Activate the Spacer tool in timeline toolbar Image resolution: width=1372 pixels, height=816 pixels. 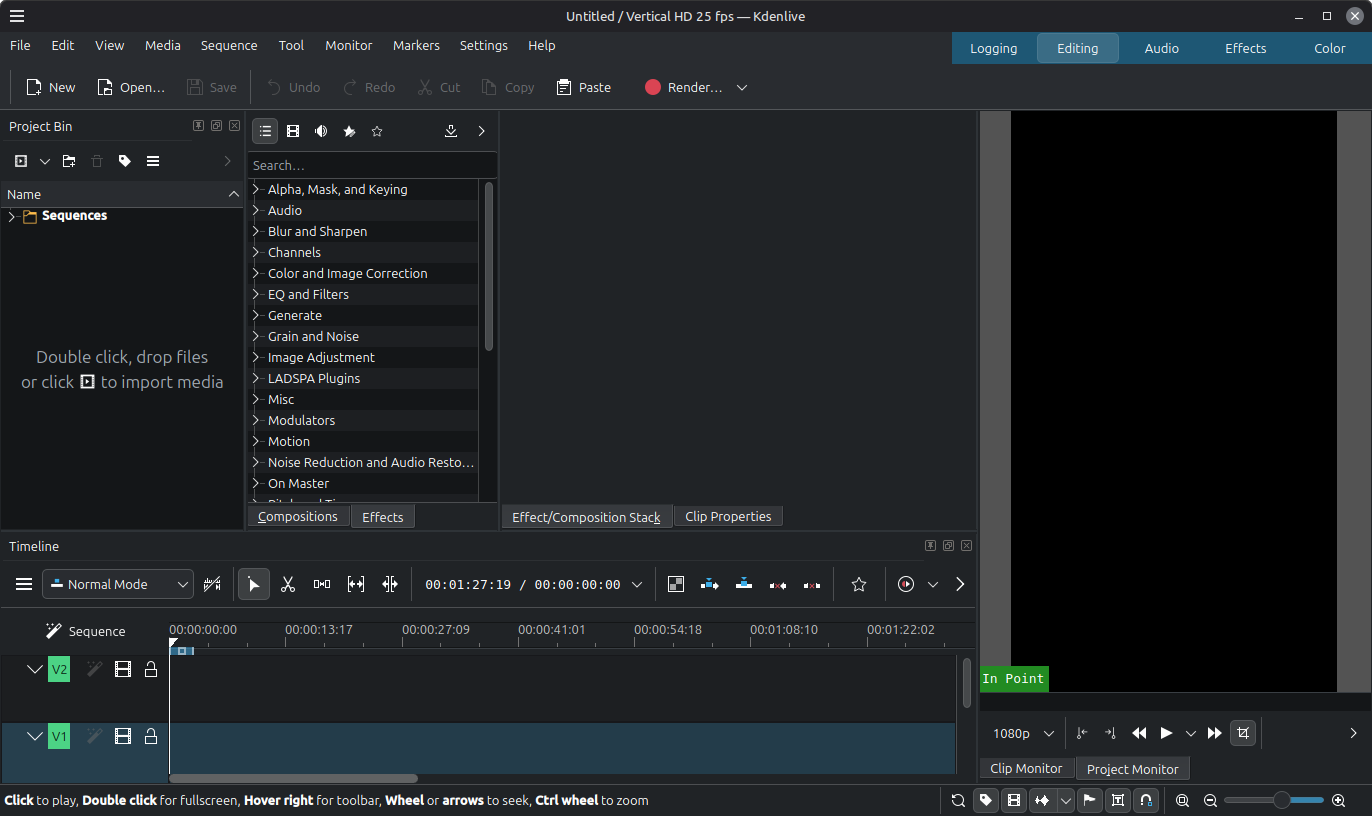[322, 585]
